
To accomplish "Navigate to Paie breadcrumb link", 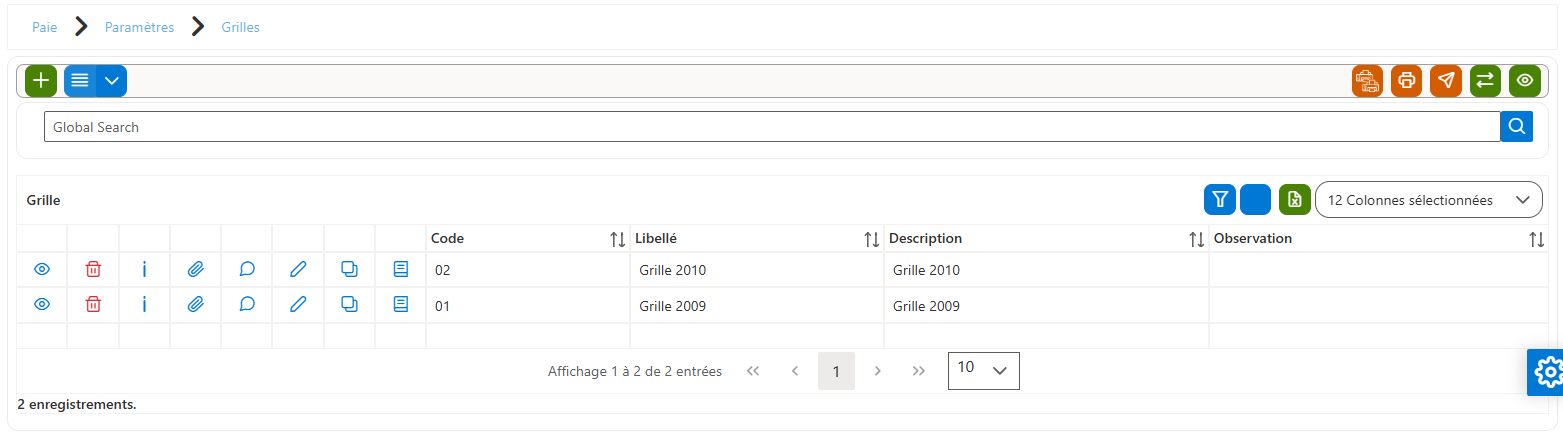I will (x=44, y=27).
